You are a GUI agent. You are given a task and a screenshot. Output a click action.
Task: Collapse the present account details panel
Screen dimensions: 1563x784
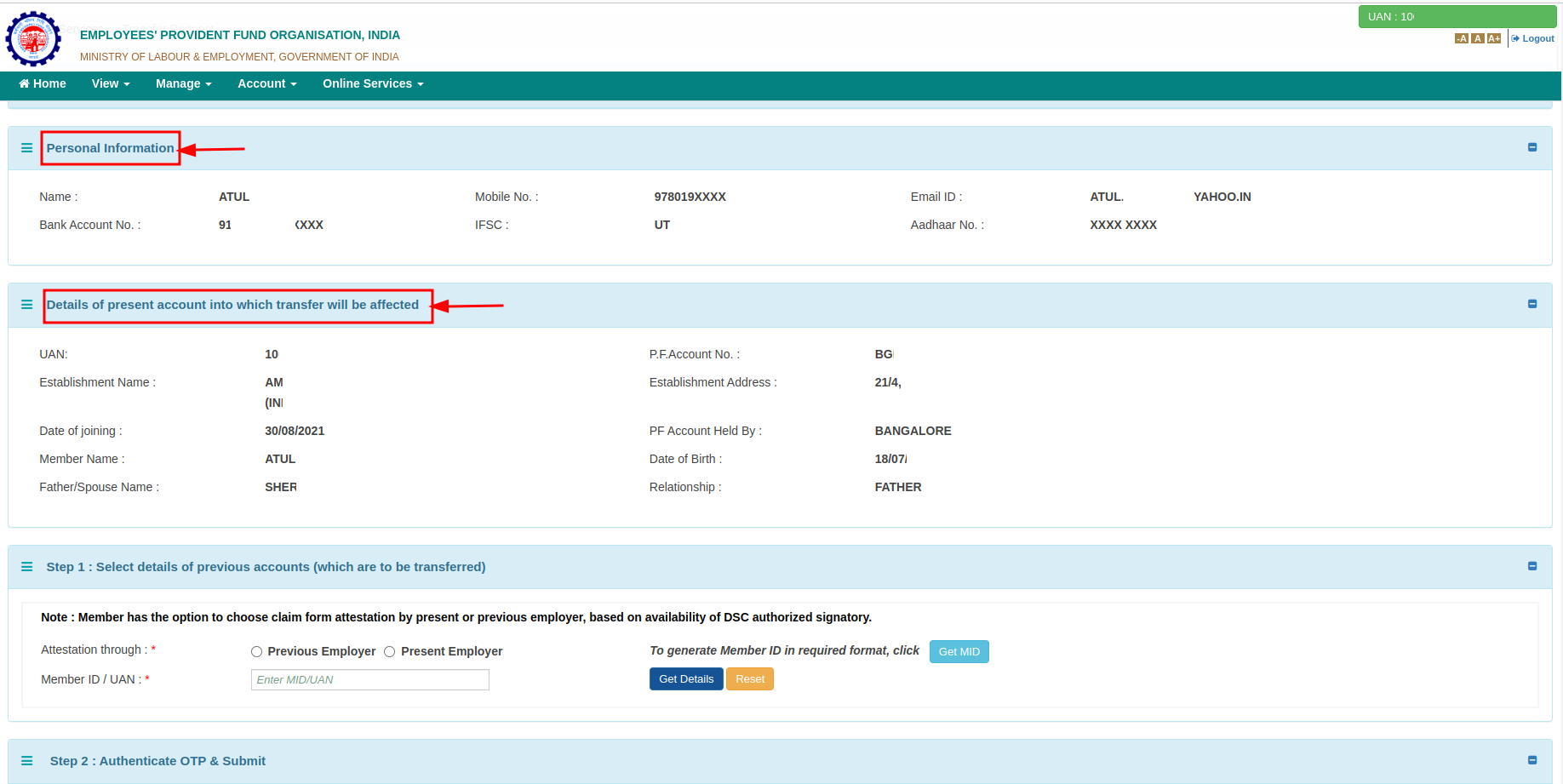[x=1532, y=304]
